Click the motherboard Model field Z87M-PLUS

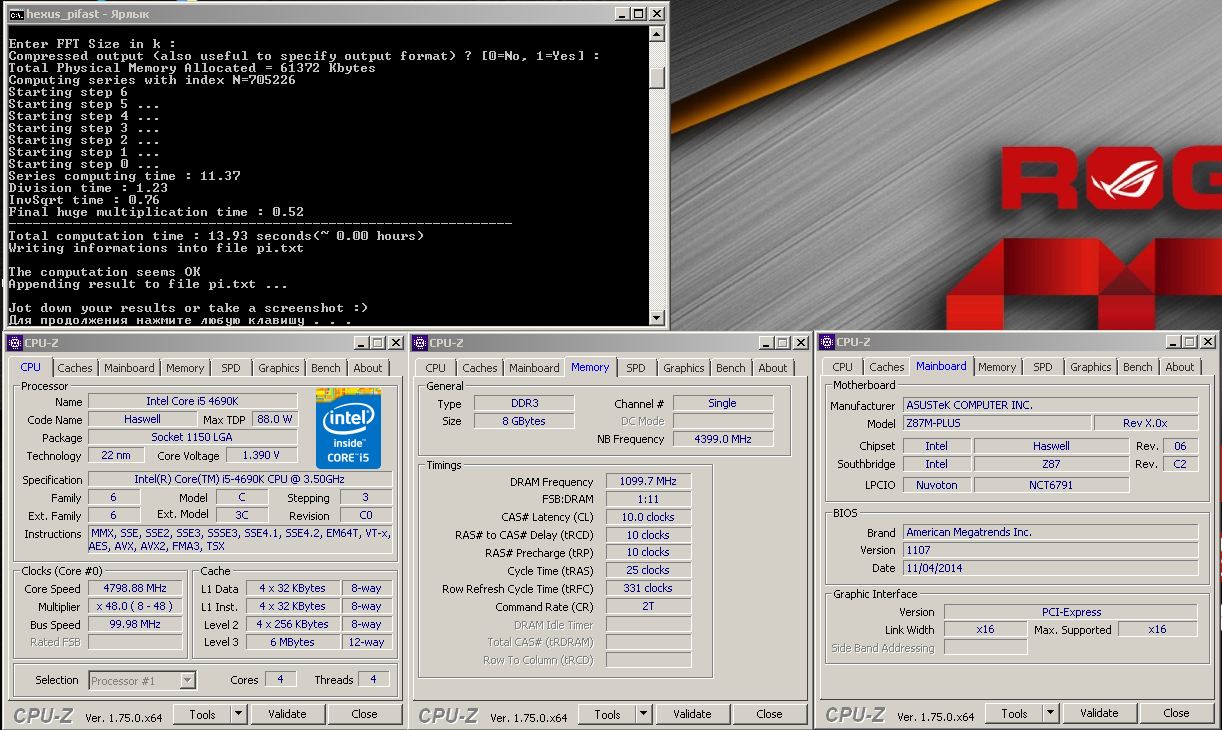click(x=997, y=423)
